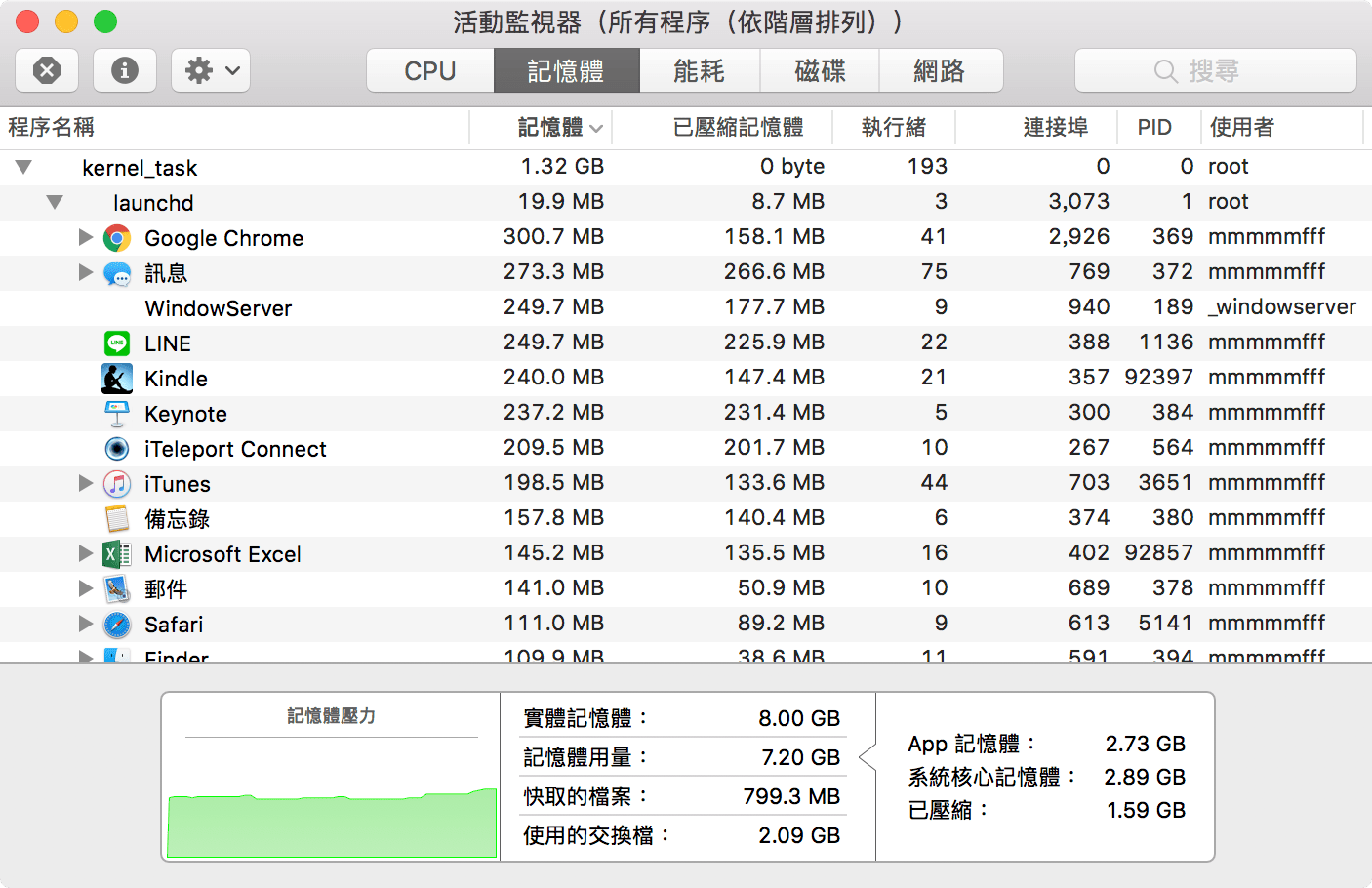The image size is (1372, 888).
Task: Click the 郵件 Mail app icon
Action: point(117,589)
